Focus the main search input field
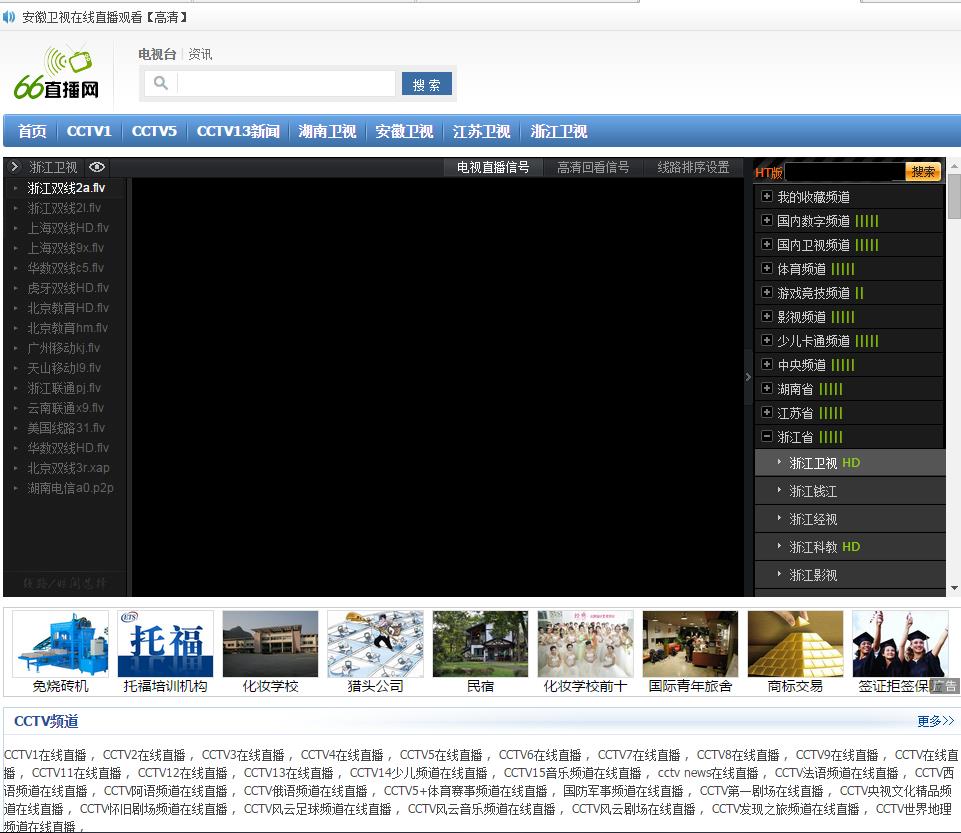Viewport: 961px width, 833px height. click(x=286, y=83)
